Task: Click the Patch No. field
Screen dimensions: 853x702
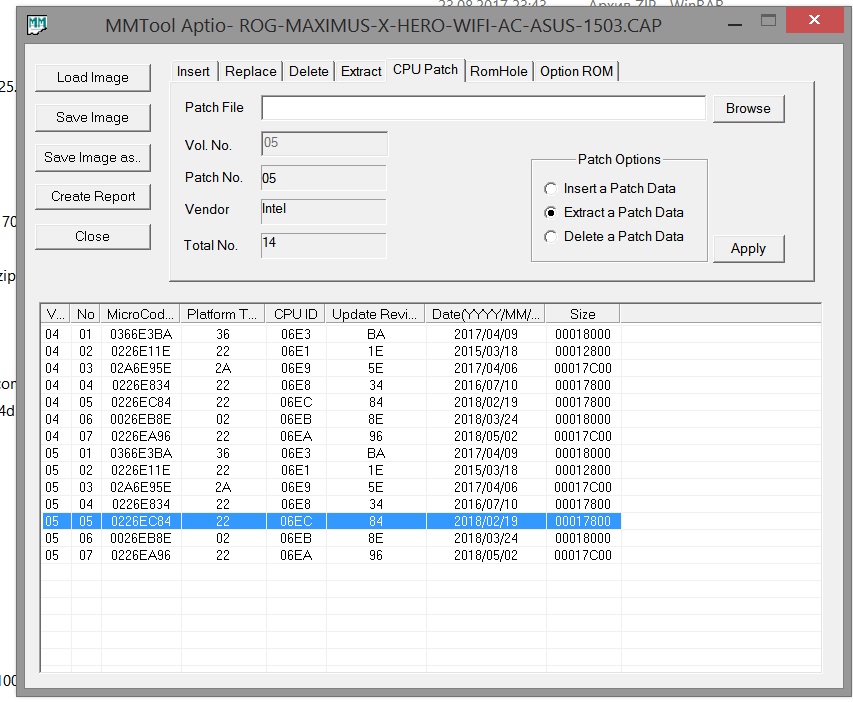Action: coord(324,178)
